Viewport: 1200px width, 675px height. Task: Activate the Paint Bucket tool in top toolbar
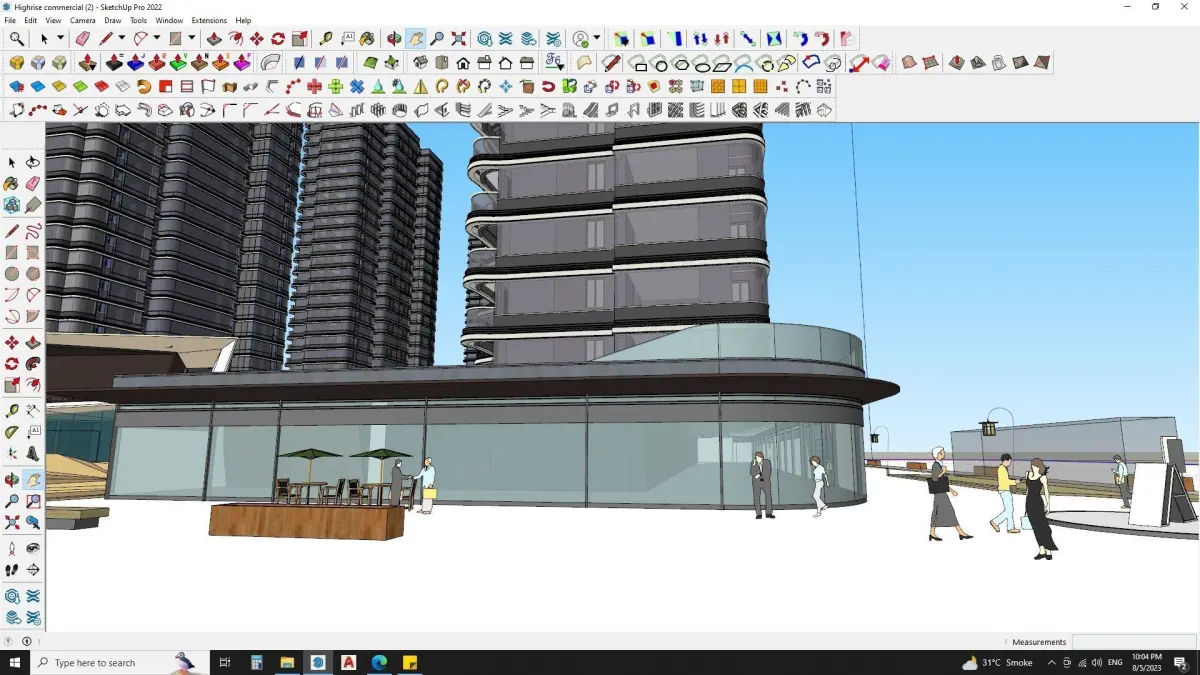[x=367, y=38]
